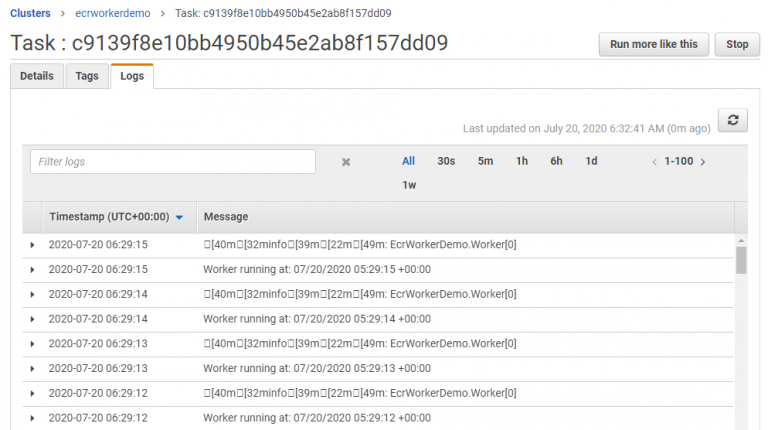The image size is (768, 430).
Task: Refresh the logs with the reload icon
Action: (733, 120)
